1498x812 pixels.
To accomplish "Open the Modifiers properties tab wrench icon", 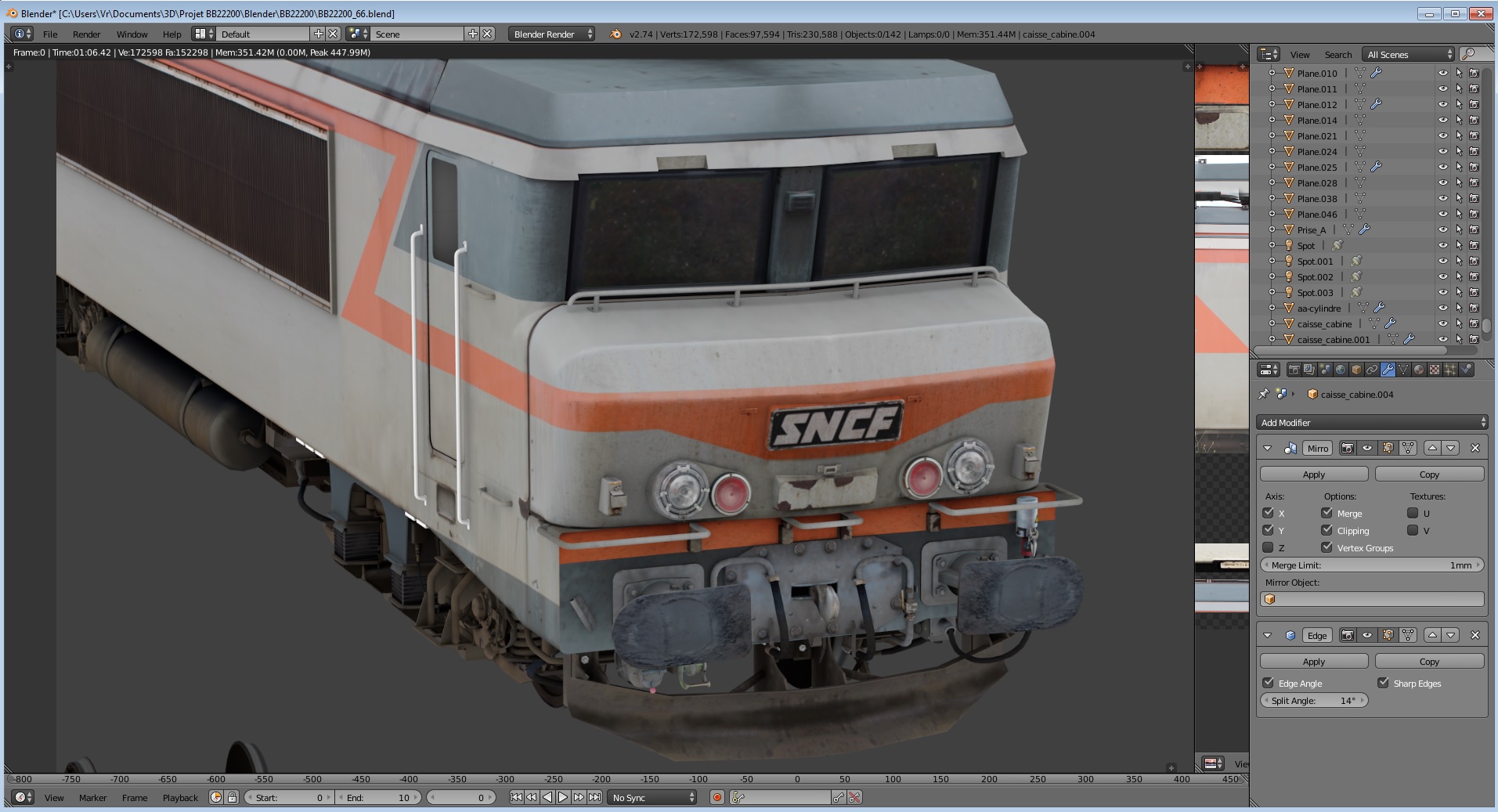I will [1388, 370].
